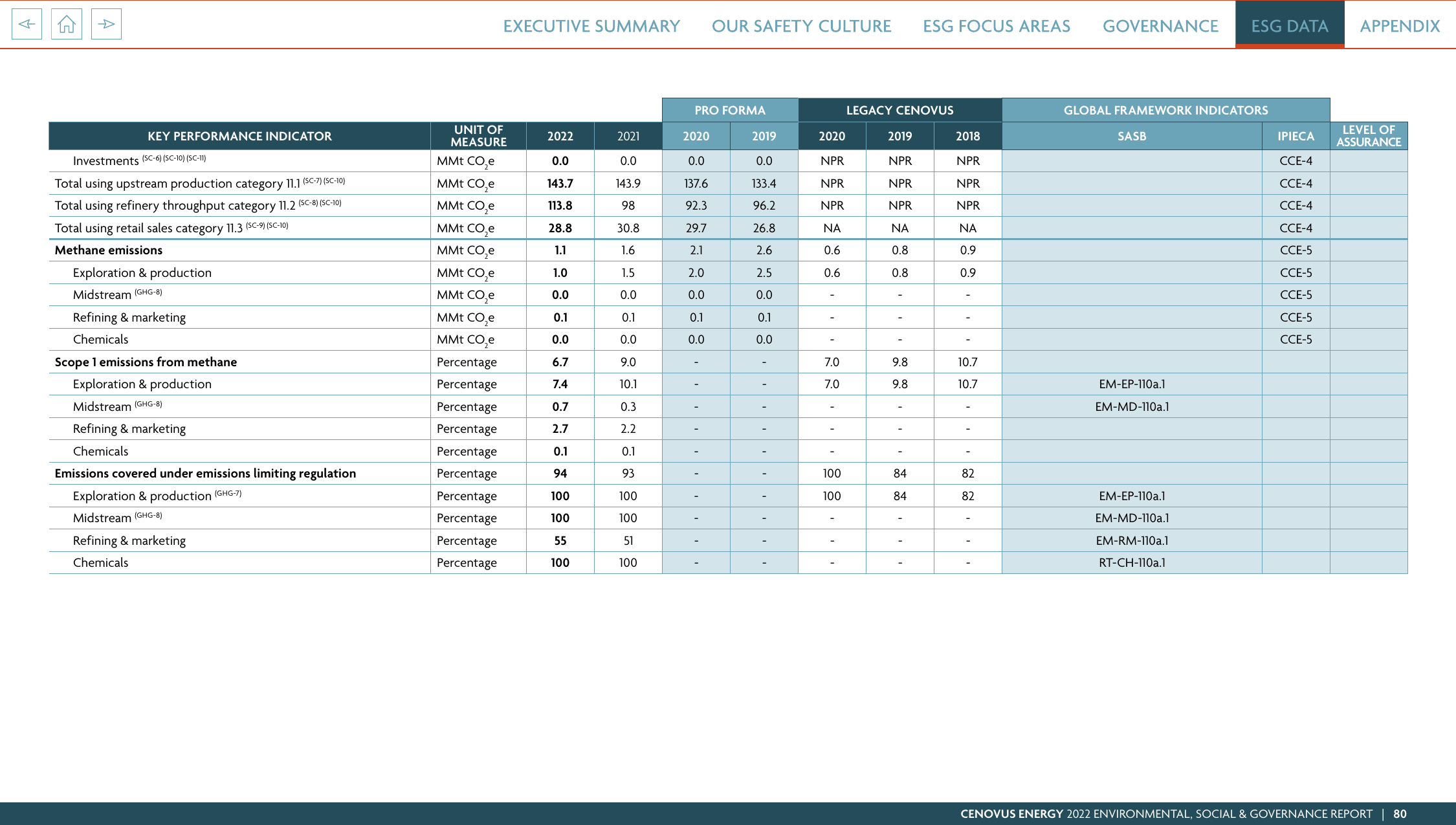Click the 55 value for Refining & marketing
The width and height of the screenshot is (1456, 825).
(560, 540)
